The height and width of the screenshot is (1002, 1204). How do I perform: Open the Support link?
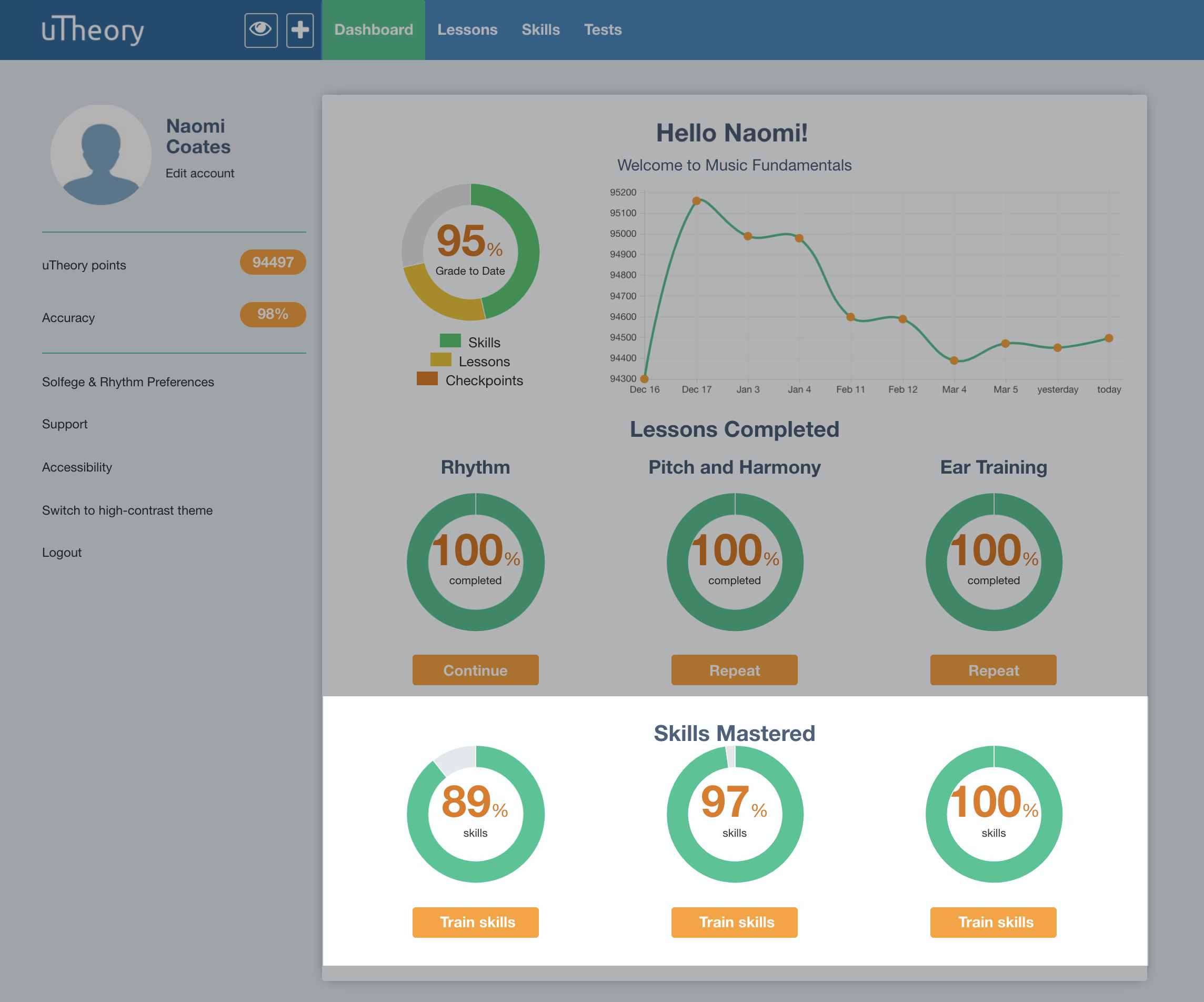point(65,424)
